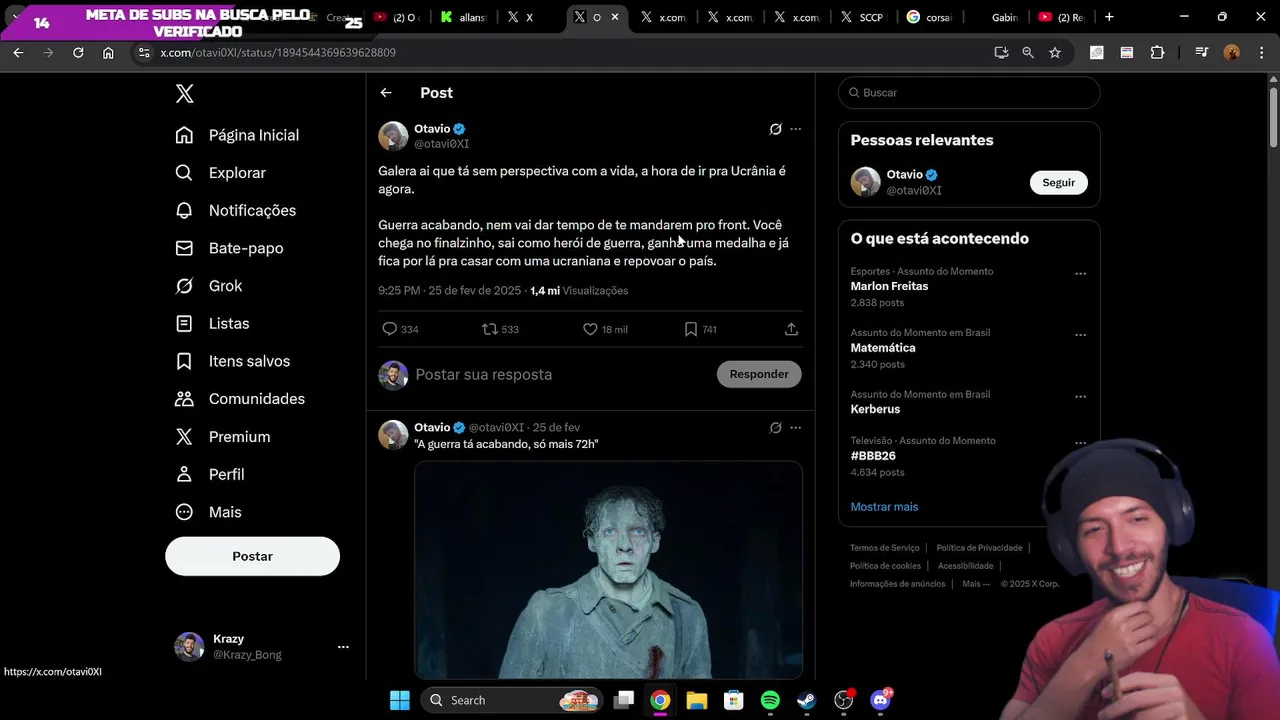
Task: Open Política de cookies link
Action: pyautogui.click(x=885, y=566)
